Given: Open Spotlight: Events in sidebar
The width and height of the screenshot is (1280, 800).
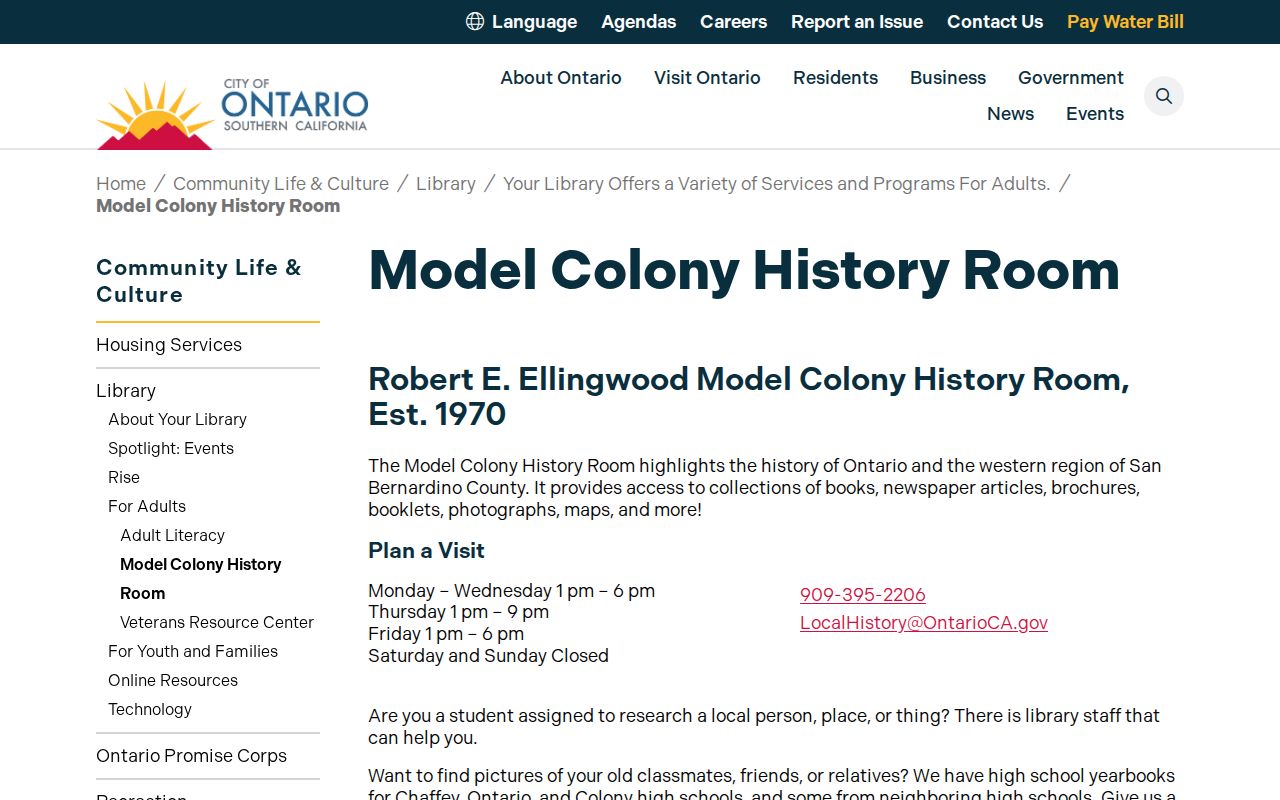Looking at the screenshot, I should pyautogui.click(x=171, y=448).
